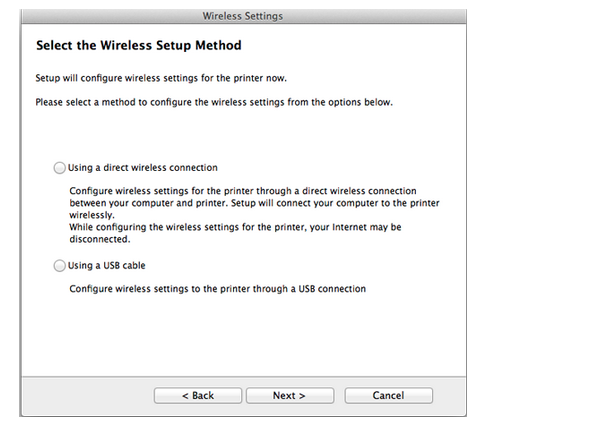Select the direct wireless connection radio button
Image resolution: width=611 pixels, height=426 pixels.
pos(59,168)
